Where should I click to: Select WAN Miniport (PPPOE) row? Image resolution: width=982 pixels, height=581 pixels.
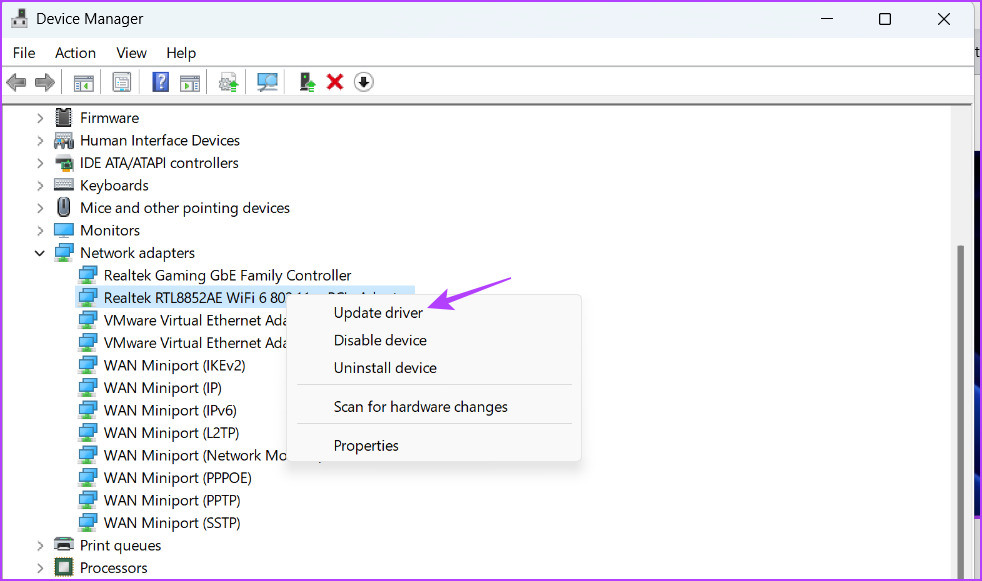point(178,478)
